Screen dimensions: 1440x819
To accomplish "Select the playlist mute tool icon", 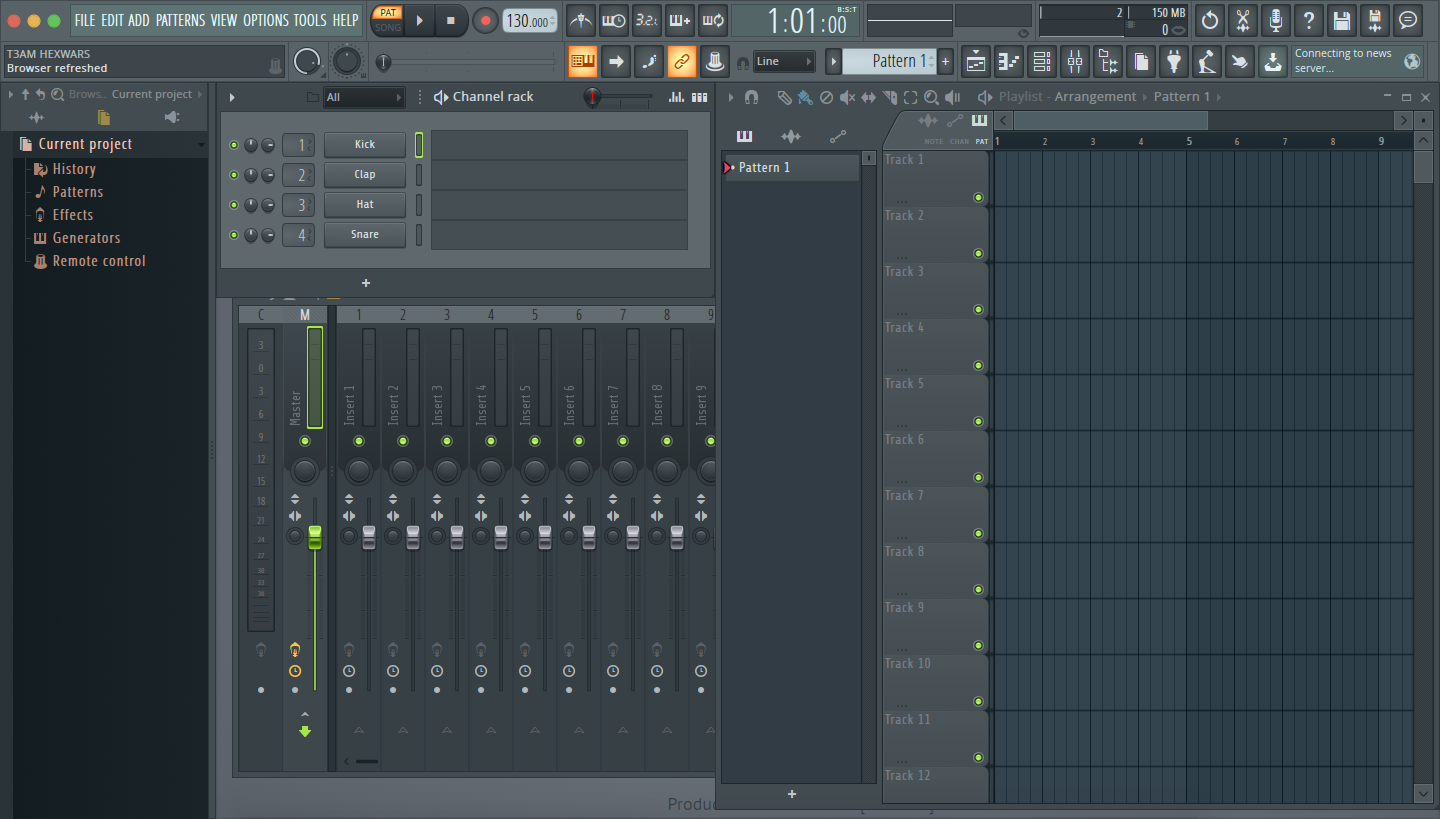I will [x=847, y=97].
